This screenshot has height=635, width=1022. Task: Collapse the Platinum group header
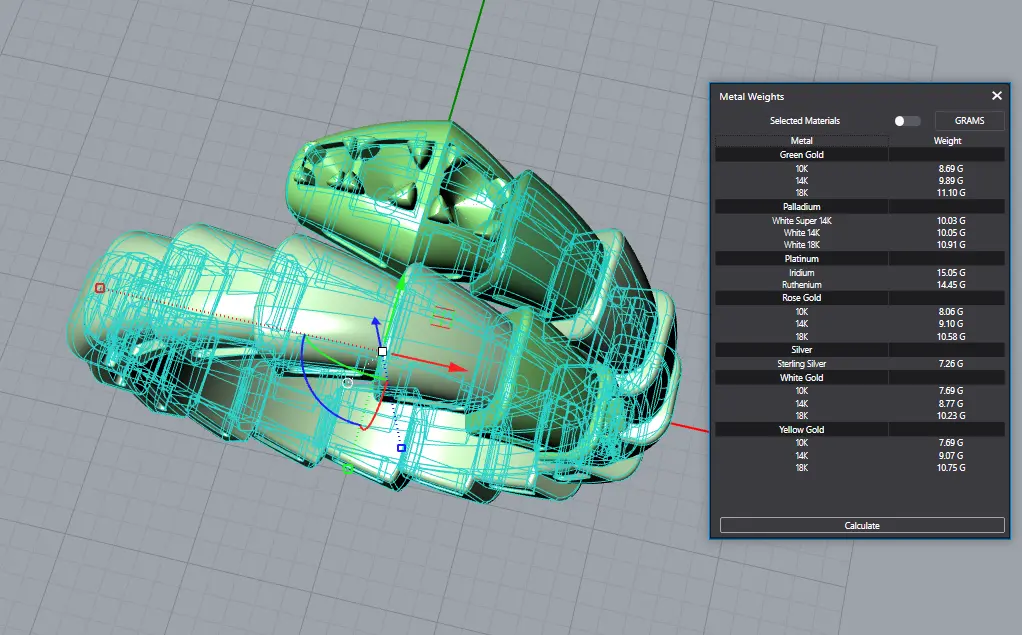(x=801, y=259)
